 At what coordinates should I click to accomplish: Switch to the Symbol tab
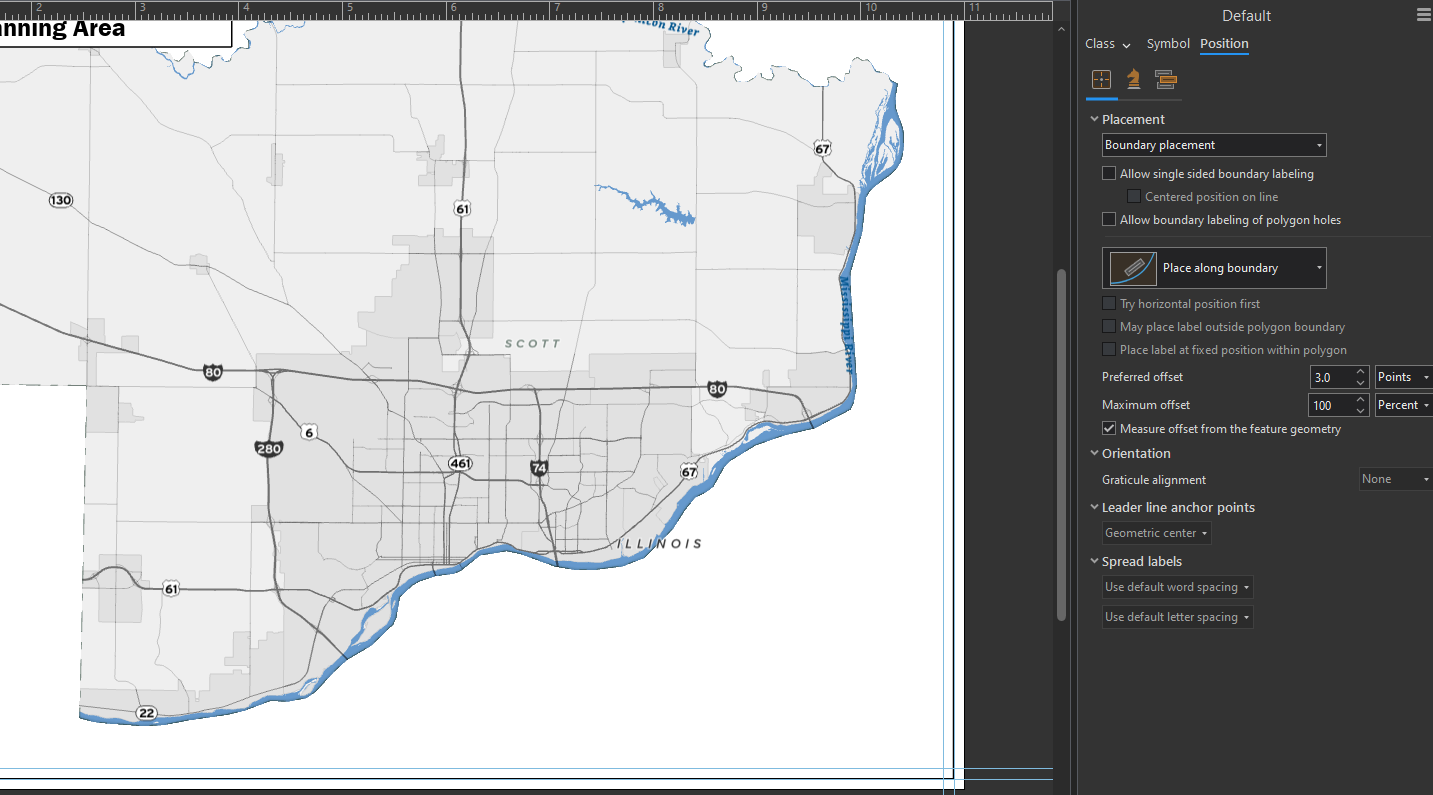(1168, 44)
